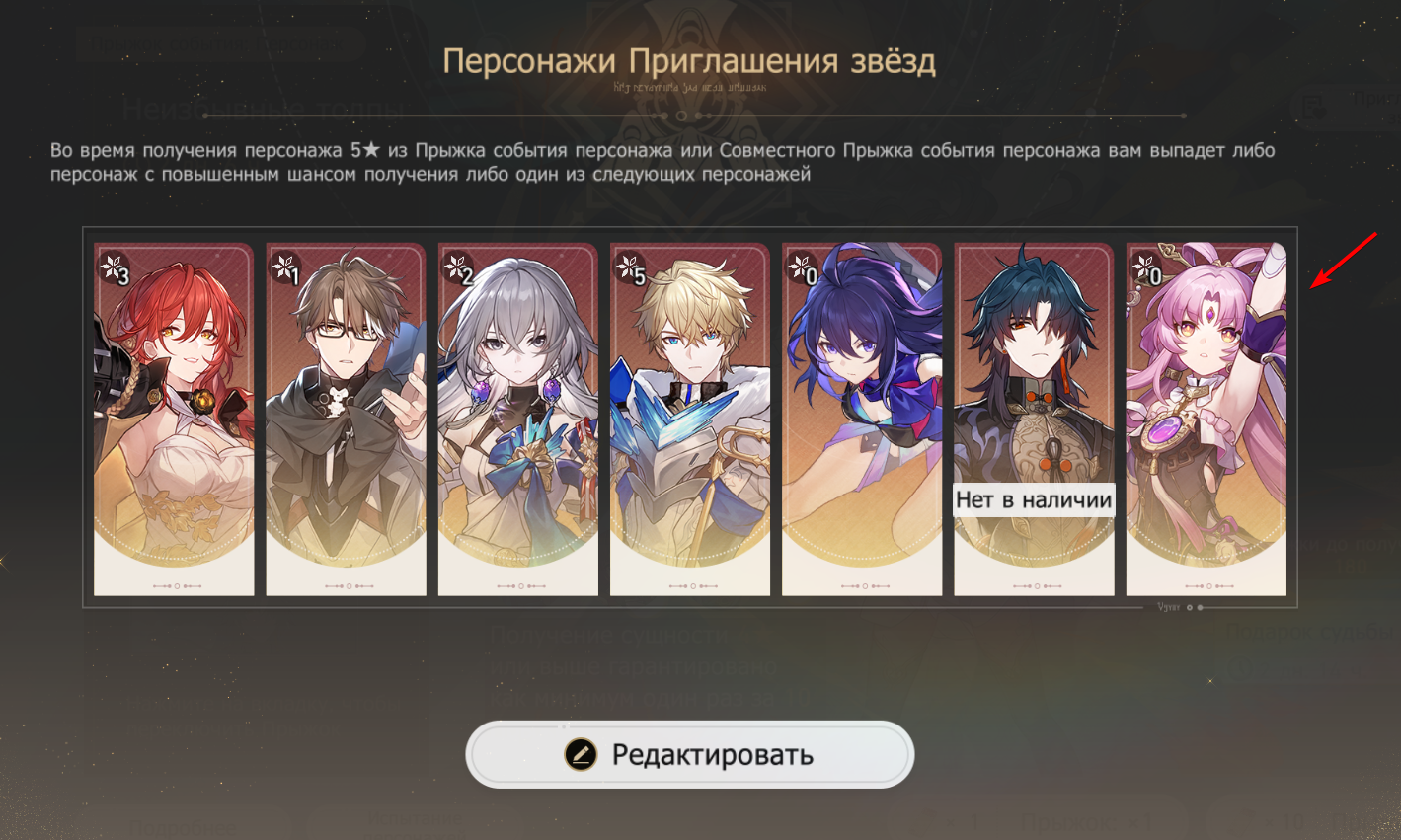
Task: Click the circular ornament under the title
Action: 680,115
